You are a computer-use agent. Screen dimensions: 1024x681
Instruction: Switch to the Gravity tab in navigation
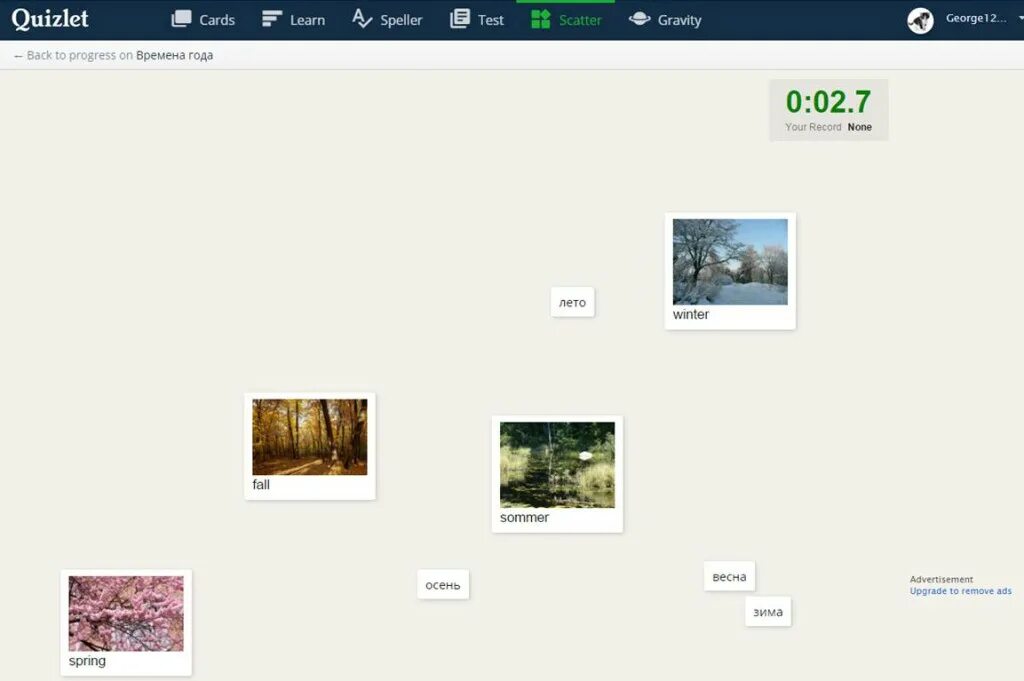coord(666,18)
